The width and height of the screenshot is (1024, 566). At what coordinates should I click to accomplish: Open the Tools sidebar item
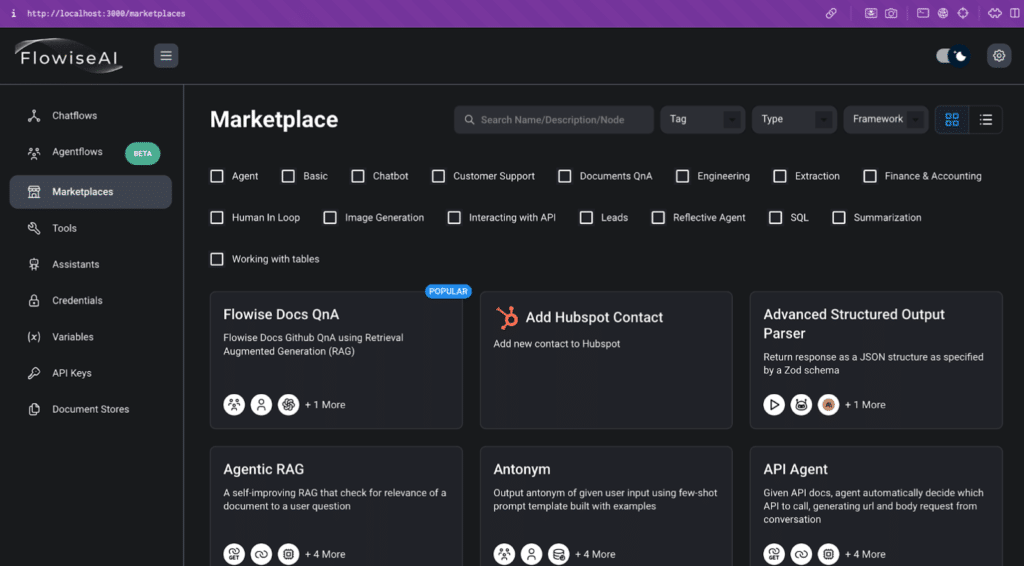click(91, 228)
